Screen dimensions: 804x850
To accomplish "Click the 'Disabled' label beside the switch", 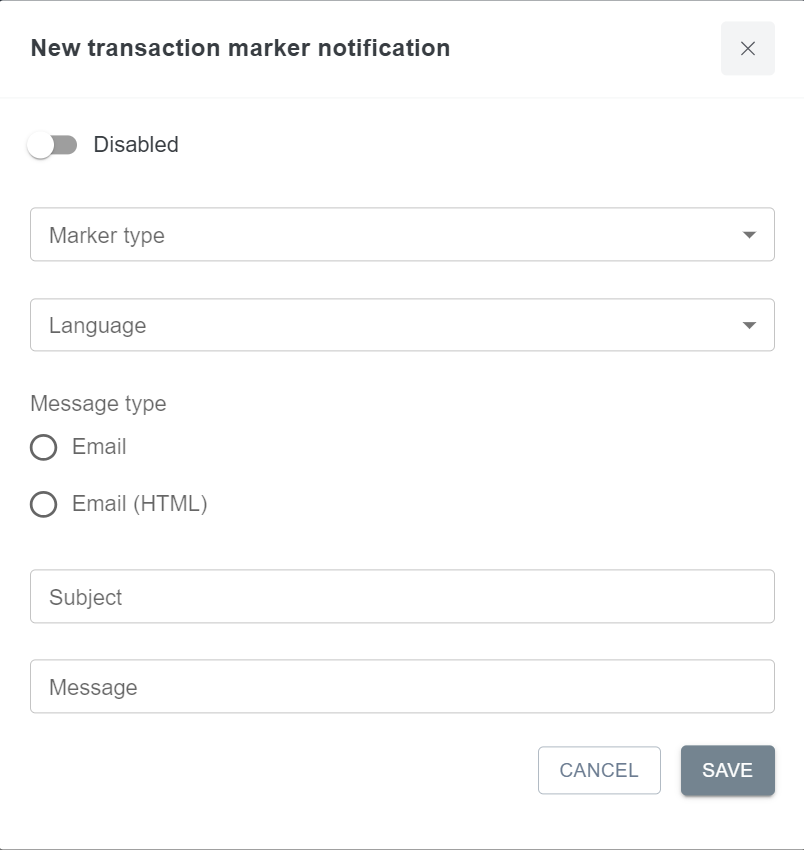I will tap(136, 145).
